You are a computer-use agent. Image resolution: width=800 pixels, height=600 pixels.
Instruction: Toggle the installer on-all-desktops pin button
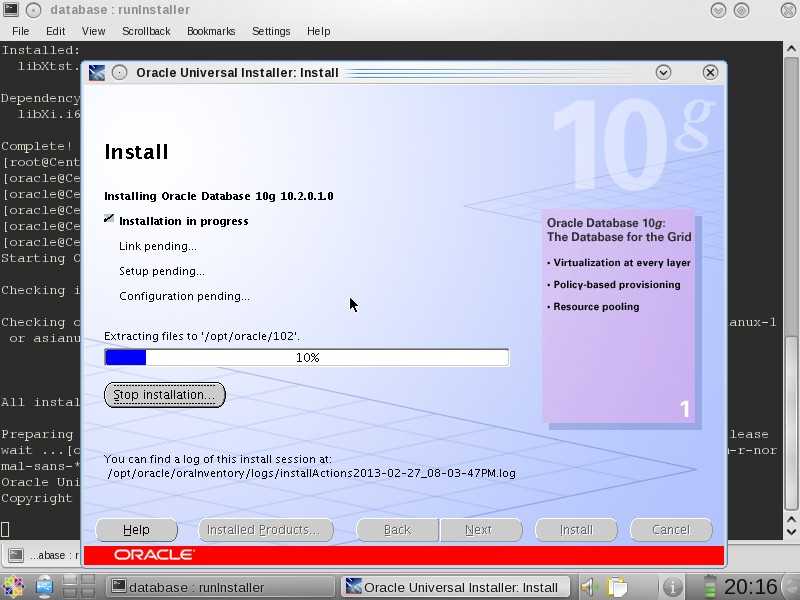119,72
